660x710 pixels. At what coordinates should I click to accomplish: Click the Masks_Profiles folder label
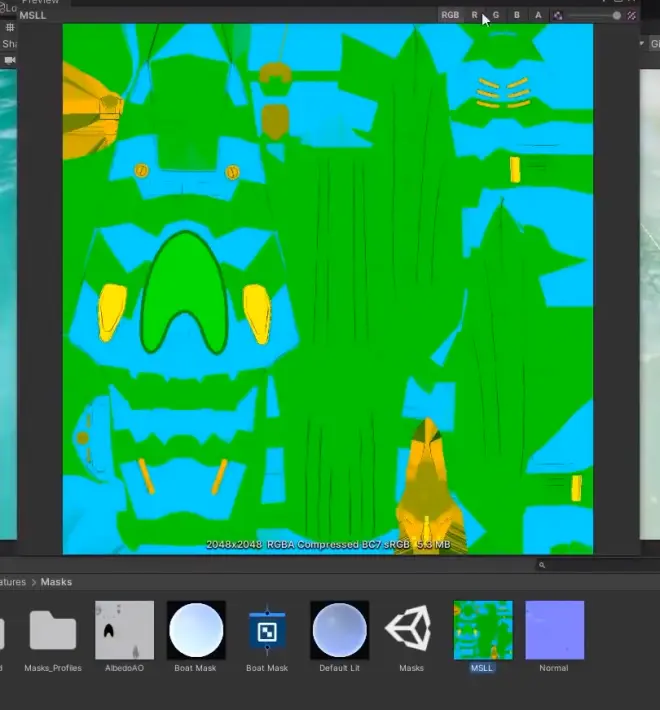[x=53, y=668]
